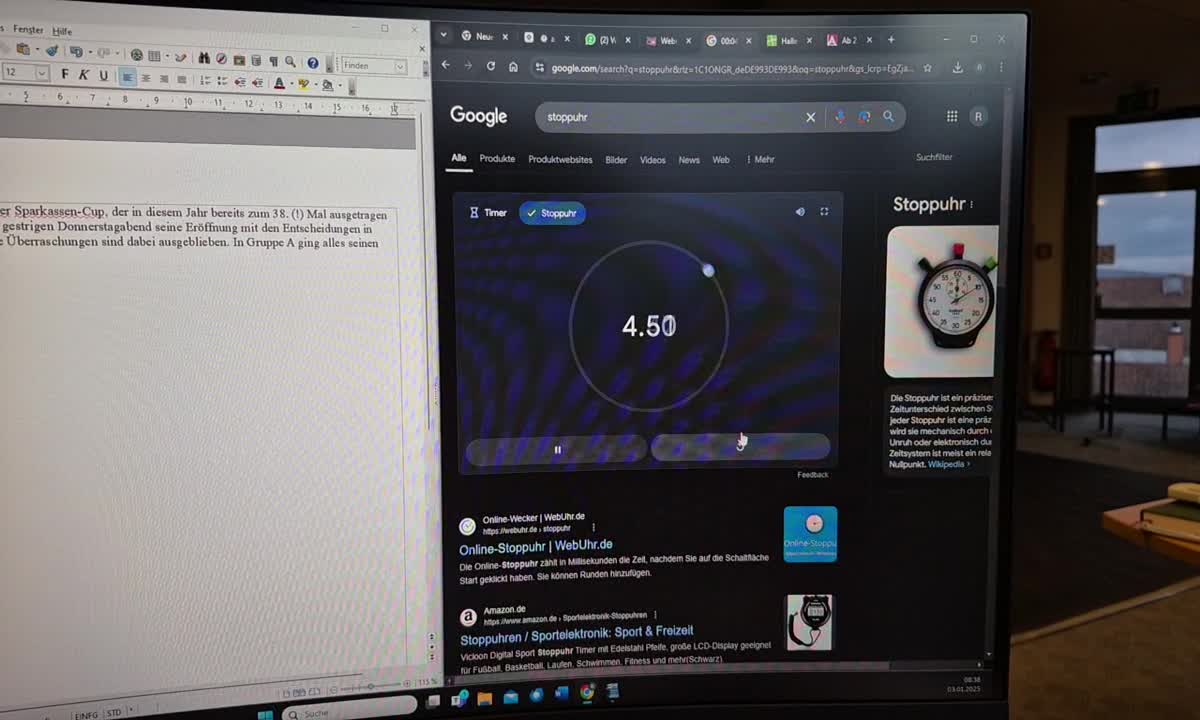Switch to the Timer mode
This screenshot has width=1200, height=720.
click(x=488, y=213)
